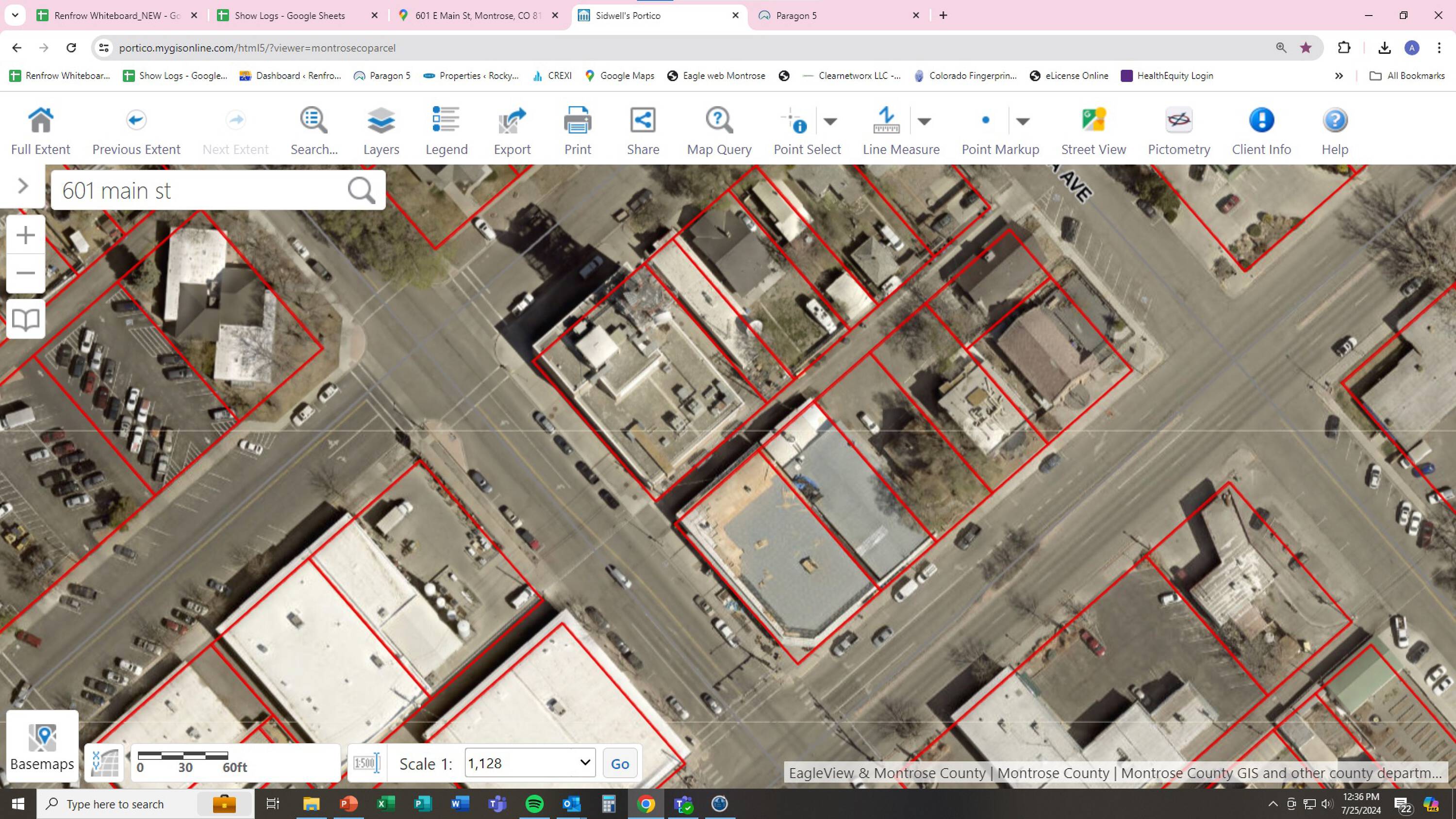
Task: Open the Basemaps switcher
Action: click(42, 747)
